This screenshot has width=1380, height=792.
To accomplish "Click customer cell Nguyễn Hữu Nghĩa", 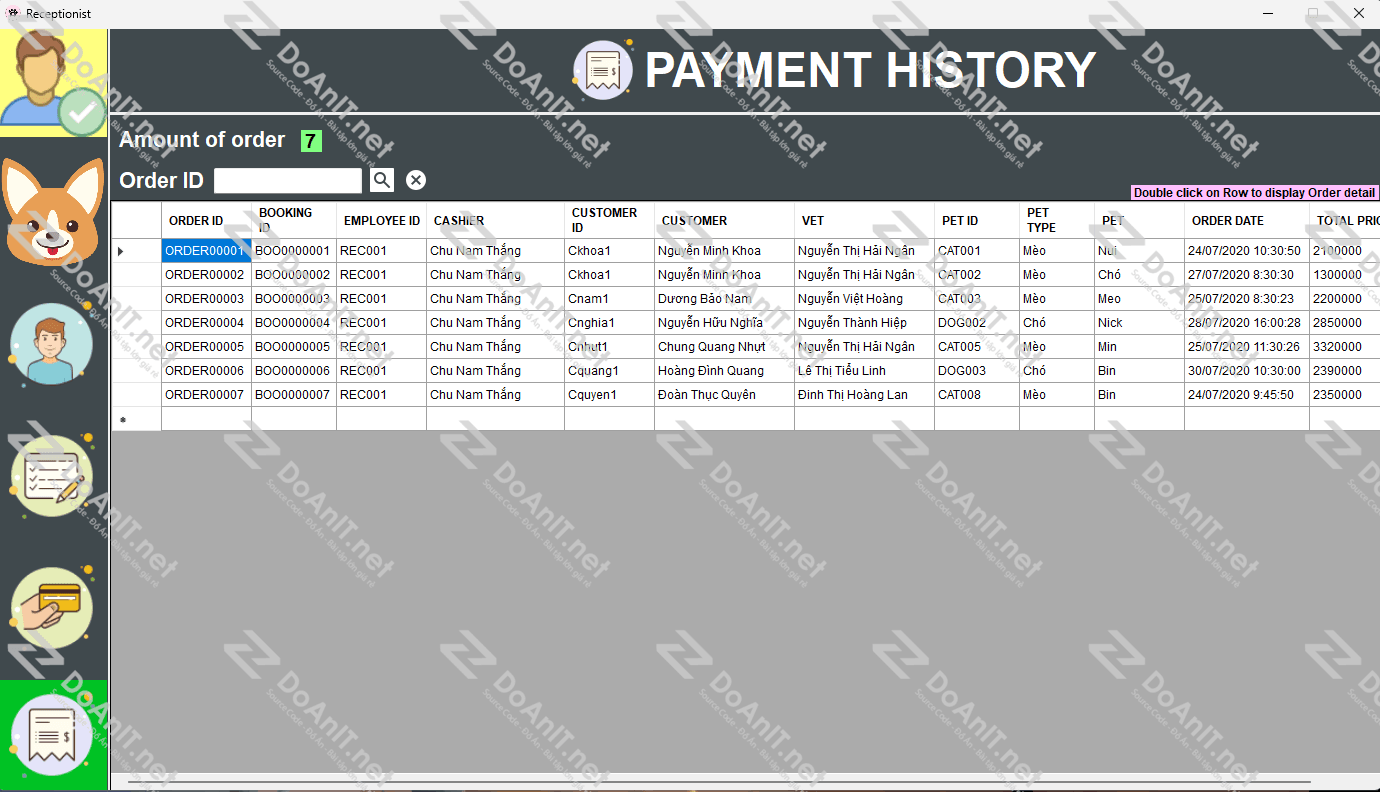I will (x=724, y=323).
